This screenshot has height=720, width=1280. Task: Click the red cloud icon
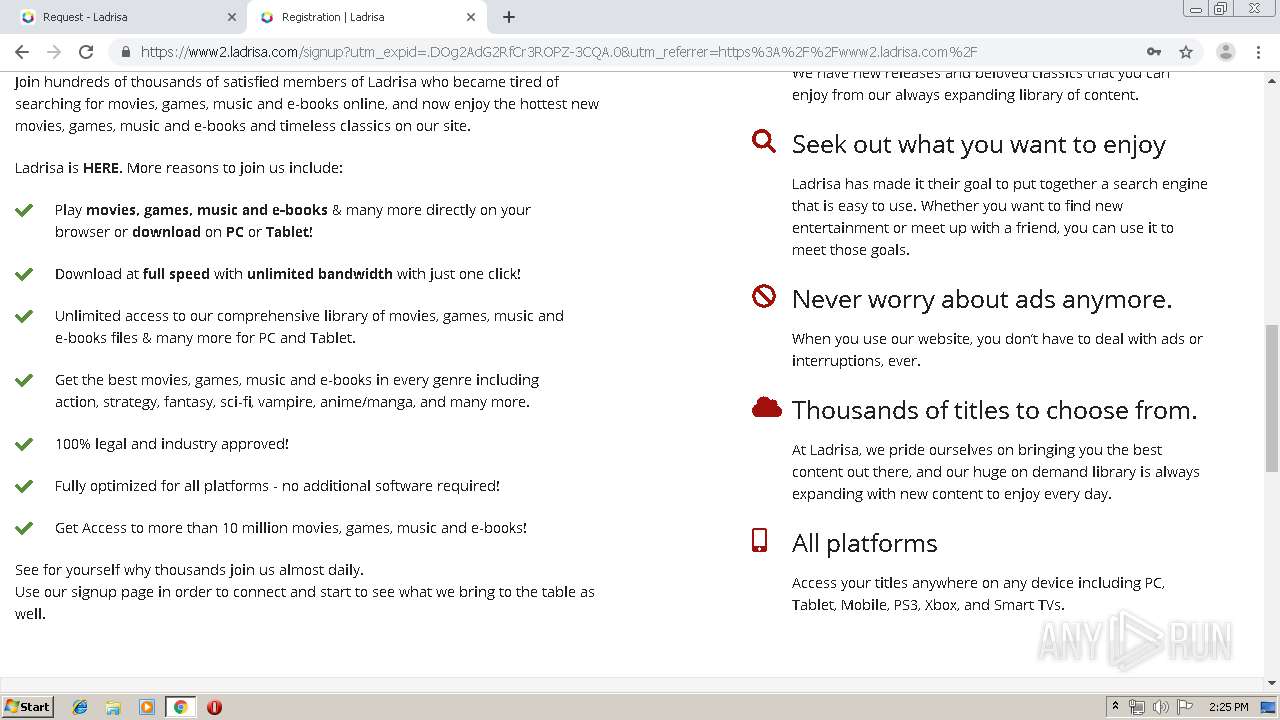[766, 407]
